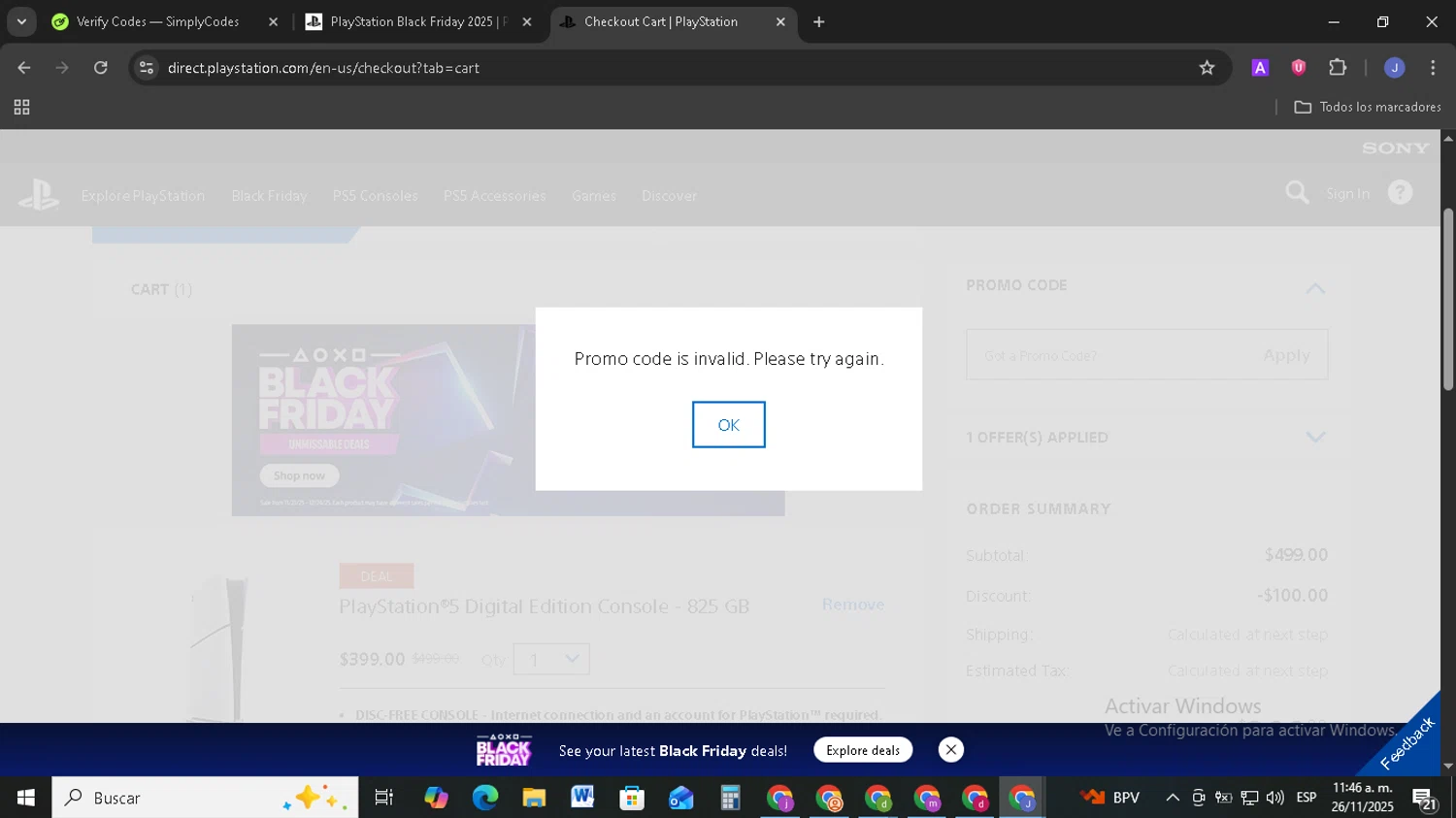Viewport: 1456px width, 818px height.
Task: Click the Buscar taskbar search box
Action: [x=205, y=798]
